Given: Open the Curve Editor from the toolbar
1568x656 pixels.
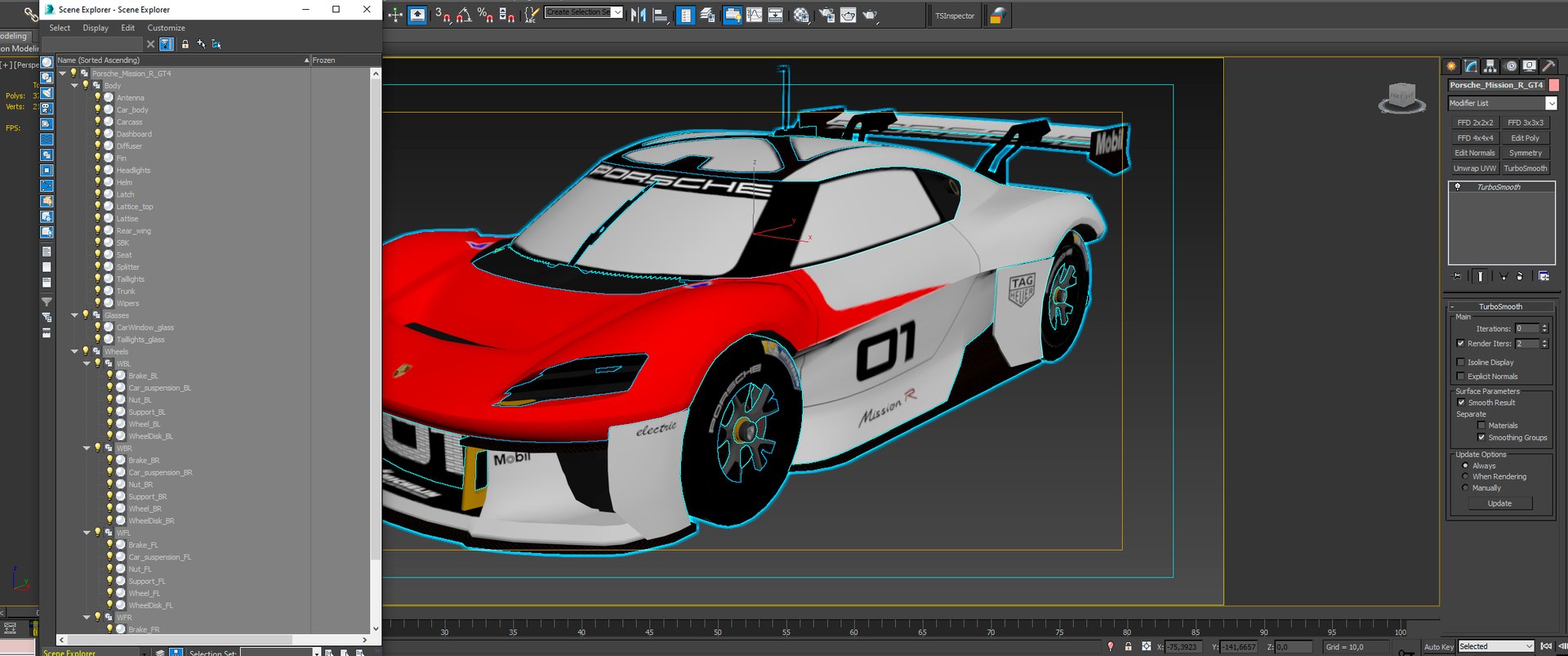Looking at the screenshot, I should [x=754, y=15].
